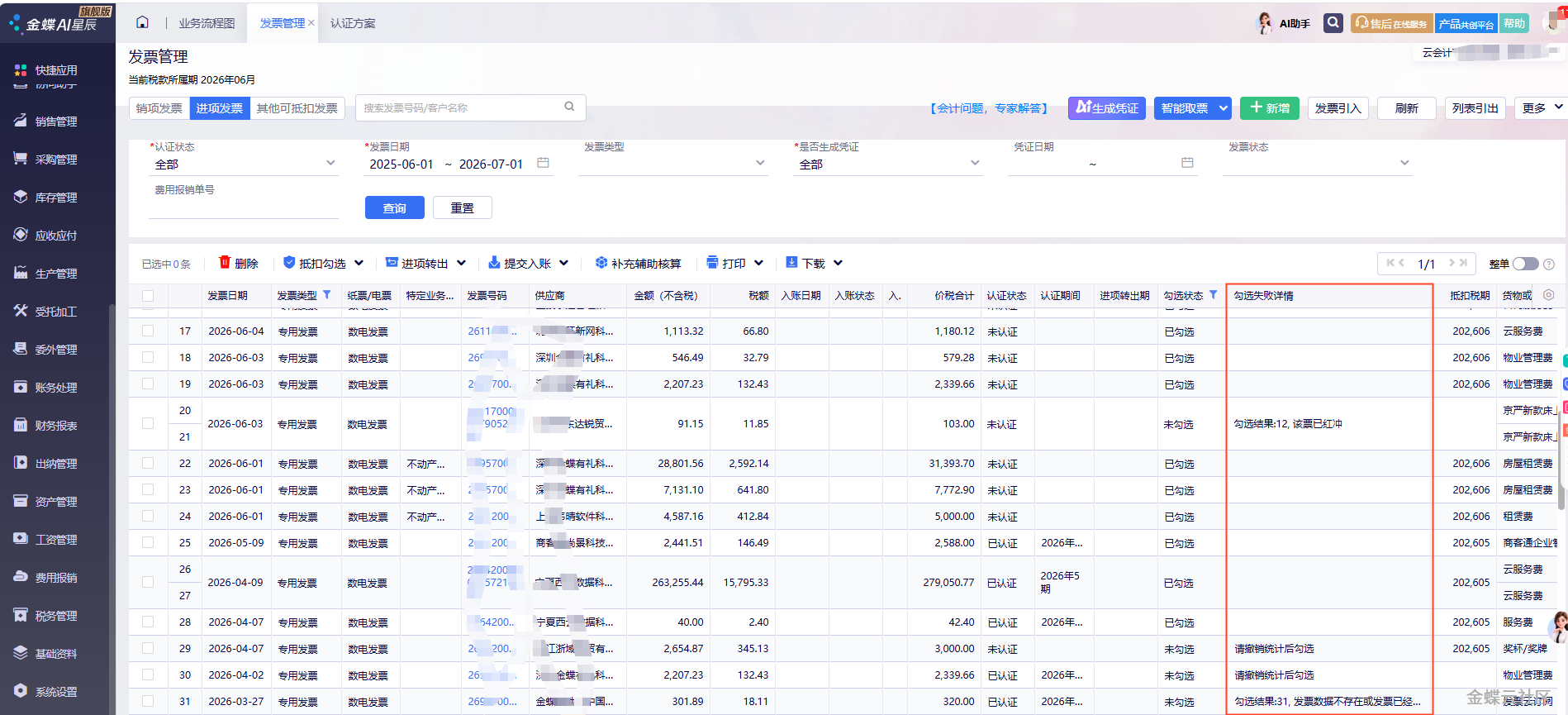Viewport: 1568px width, 715px height.
Task: Click the 费用报销单号 input field
Action: pos(244,207)
